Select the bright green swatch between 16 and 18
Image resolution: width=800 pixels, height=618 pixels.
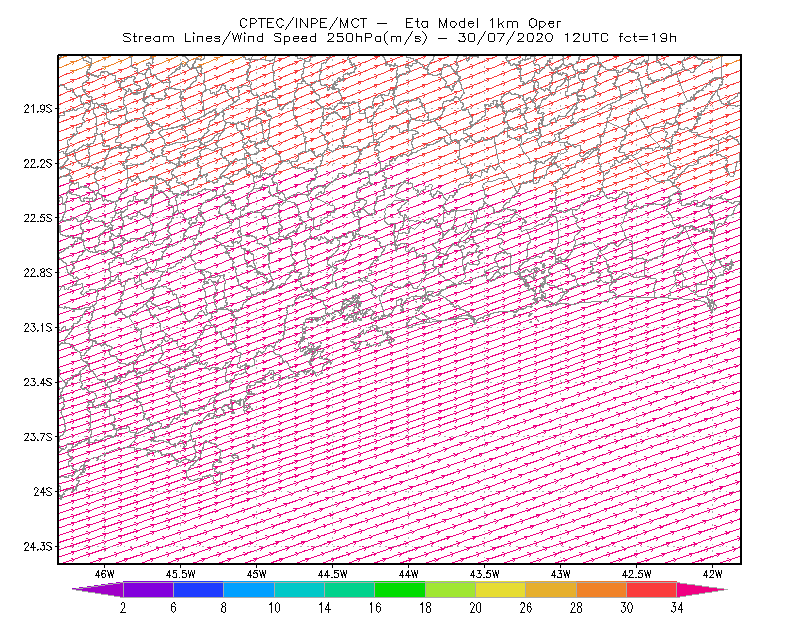tap(400, 589)
